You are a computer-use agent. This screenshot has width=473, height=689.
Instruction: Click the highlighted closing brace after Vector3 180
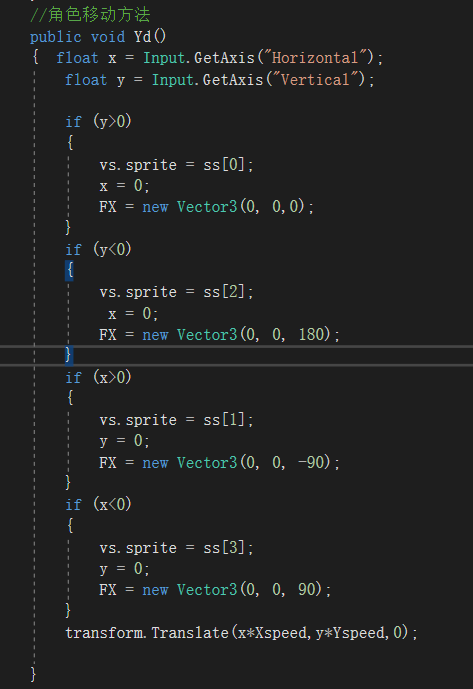69,355
